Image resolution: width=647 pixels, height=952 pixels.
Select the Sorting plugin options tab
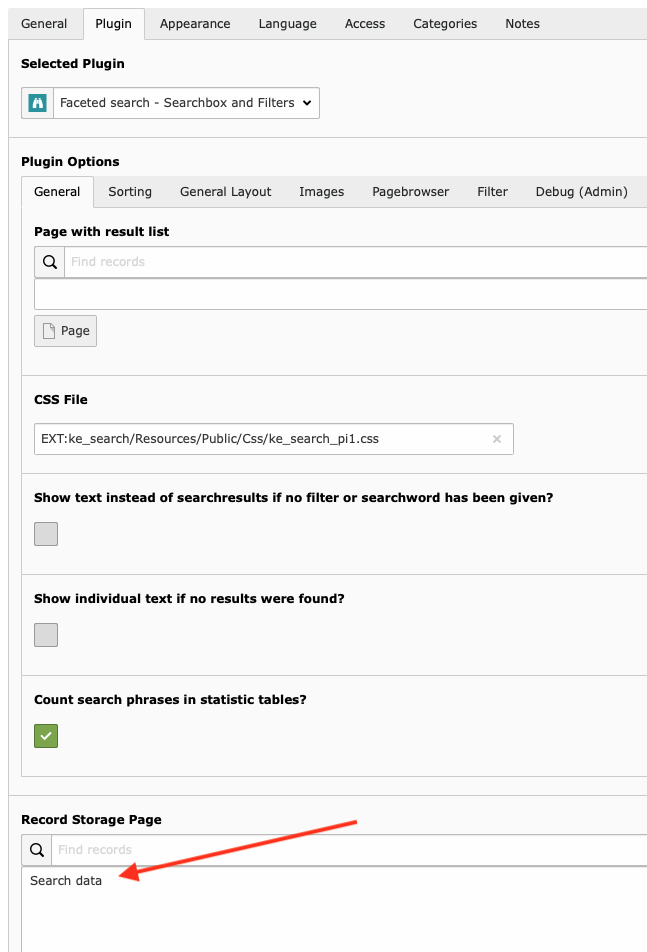(x=130, y=192)
